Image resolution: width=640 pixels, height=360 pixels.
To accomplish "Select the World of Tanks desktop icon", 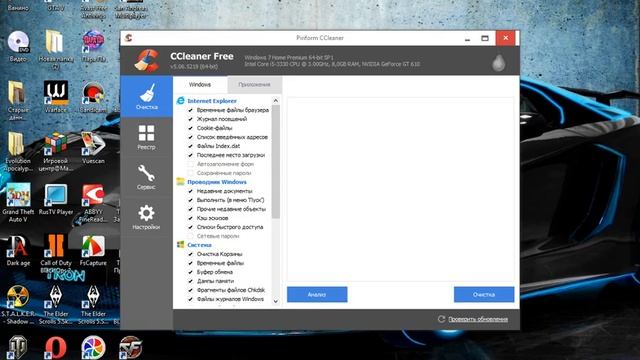I will tap(17, 347).
